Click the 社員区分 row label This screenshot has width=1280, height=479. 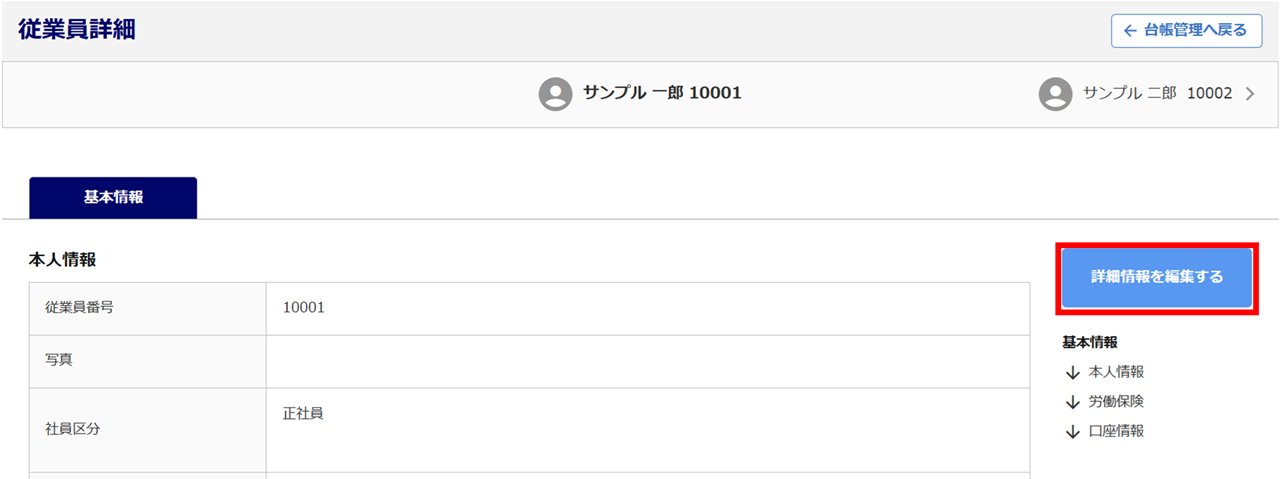(148, 430)
